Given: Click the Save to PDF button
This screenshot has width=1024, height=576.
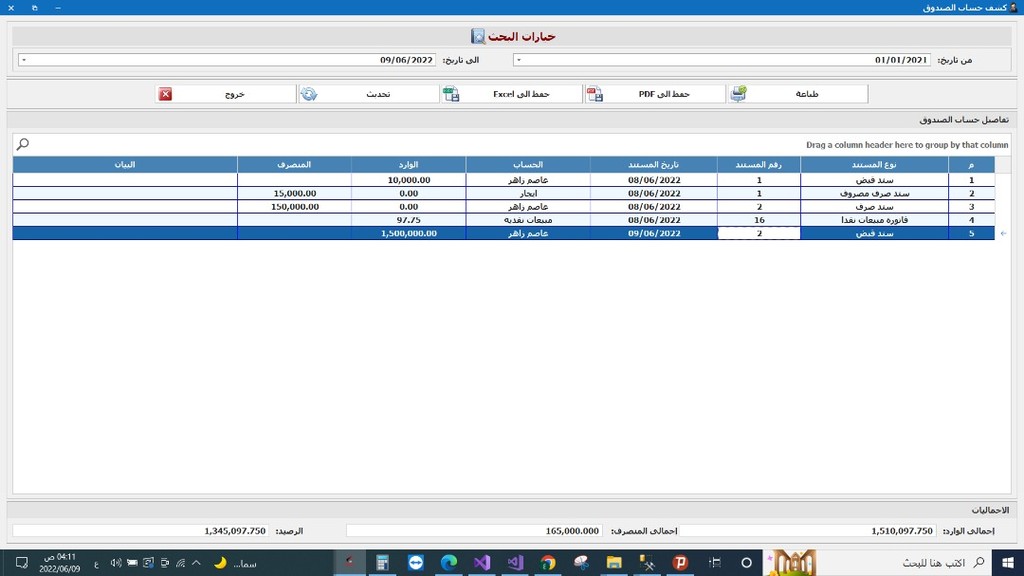Looking at the screenshot, I should click(654, 94).
